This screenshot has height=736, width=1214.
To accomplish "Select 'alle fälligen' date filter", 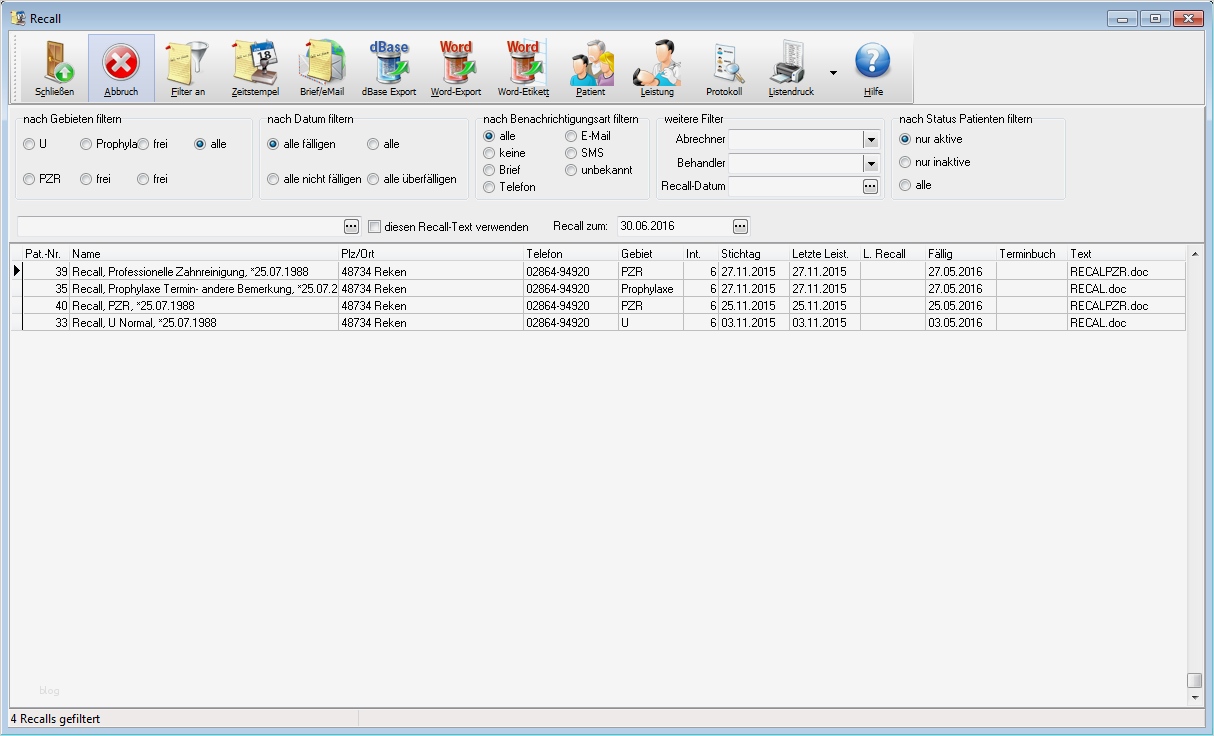I will [273, 144].
